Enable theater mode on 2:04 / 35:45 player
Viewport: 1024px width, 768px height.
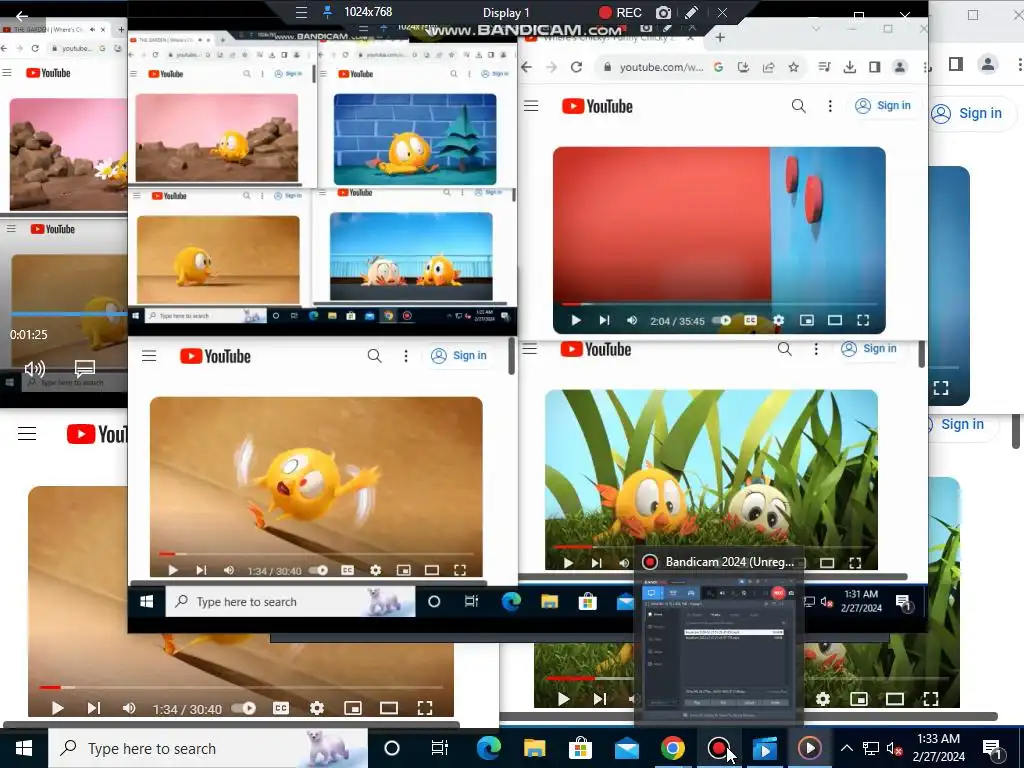click(835, 321)
